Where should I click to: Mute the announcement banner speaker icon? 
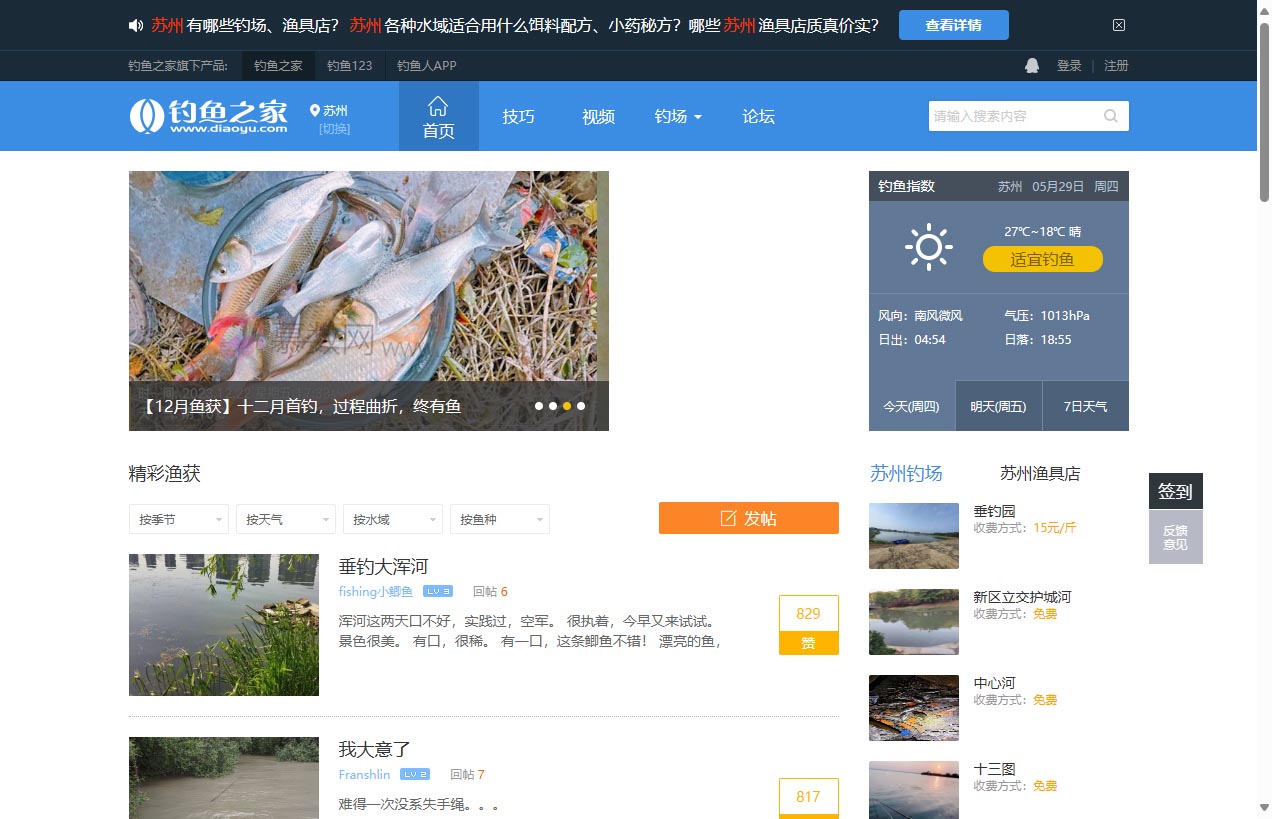click(136, 24)
